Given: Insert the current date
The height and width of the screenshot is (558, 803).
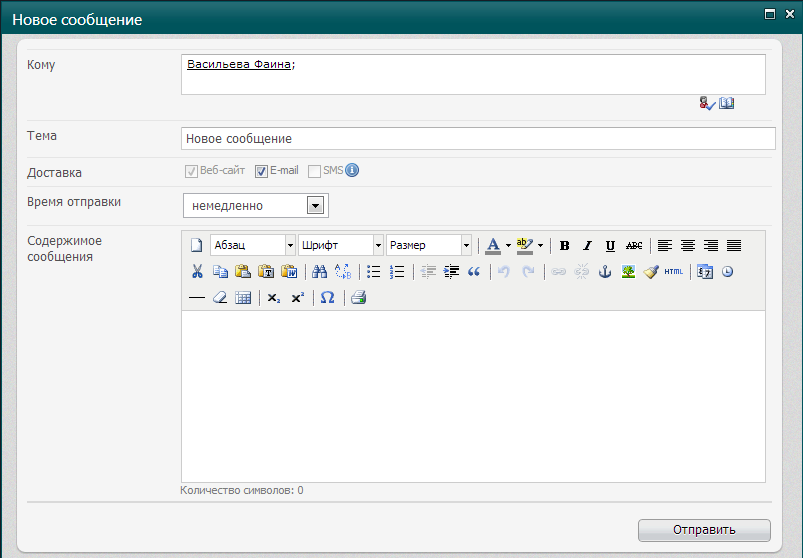Looking at the screenshot, I should tap(705, 271).
